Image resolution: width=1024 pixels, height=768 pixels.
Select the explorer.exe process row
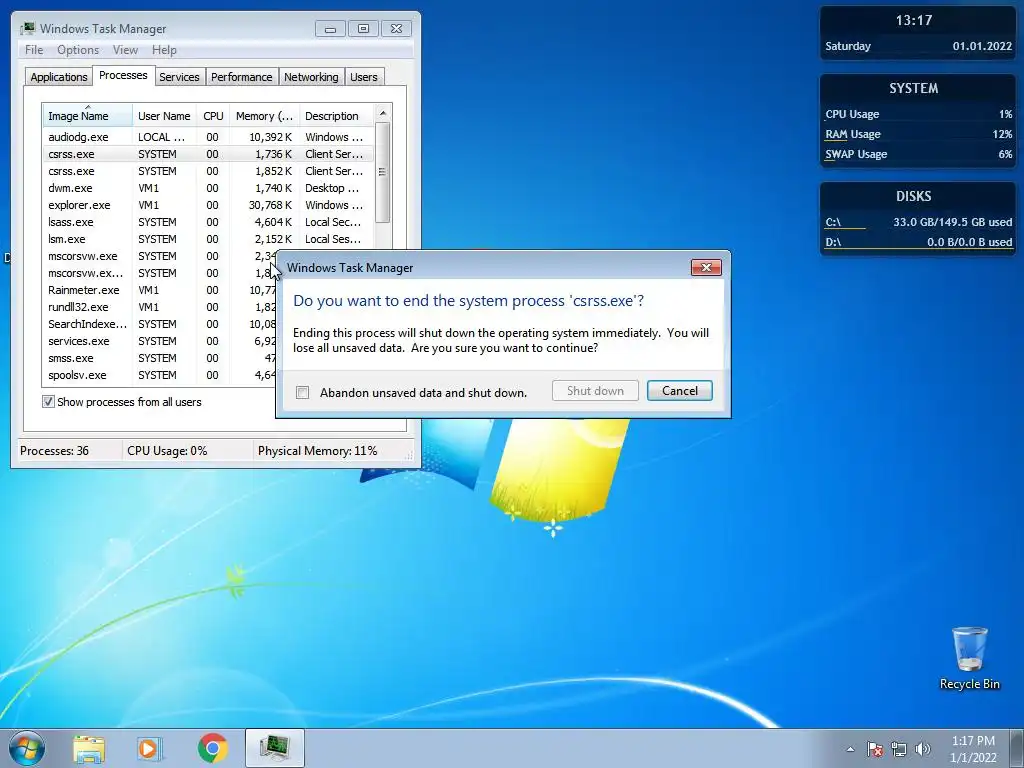click(x=208, y=205)
